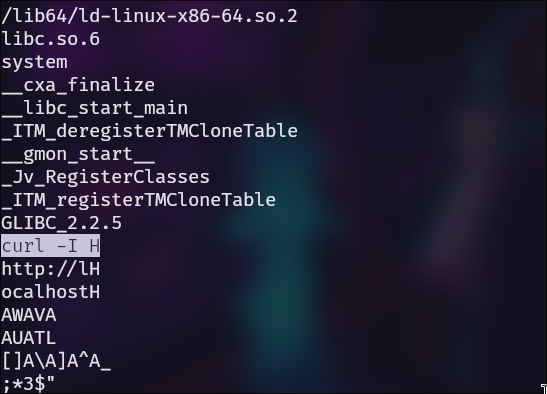Click the ';*3$"' line at bottom
Screen dimensions: 547x394
tap(29, 384)
